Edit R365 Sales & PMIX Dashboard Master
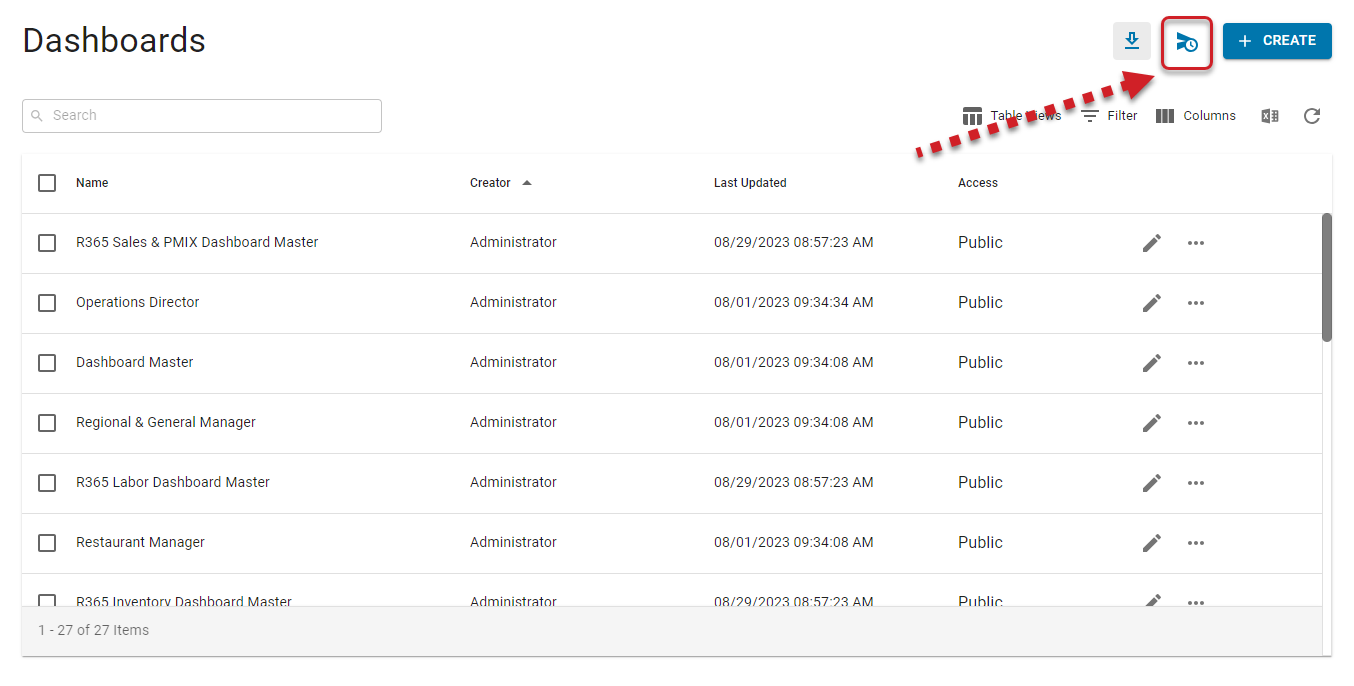The image size is (1354, 686). pyautogui.click(x=1152, y=243)
